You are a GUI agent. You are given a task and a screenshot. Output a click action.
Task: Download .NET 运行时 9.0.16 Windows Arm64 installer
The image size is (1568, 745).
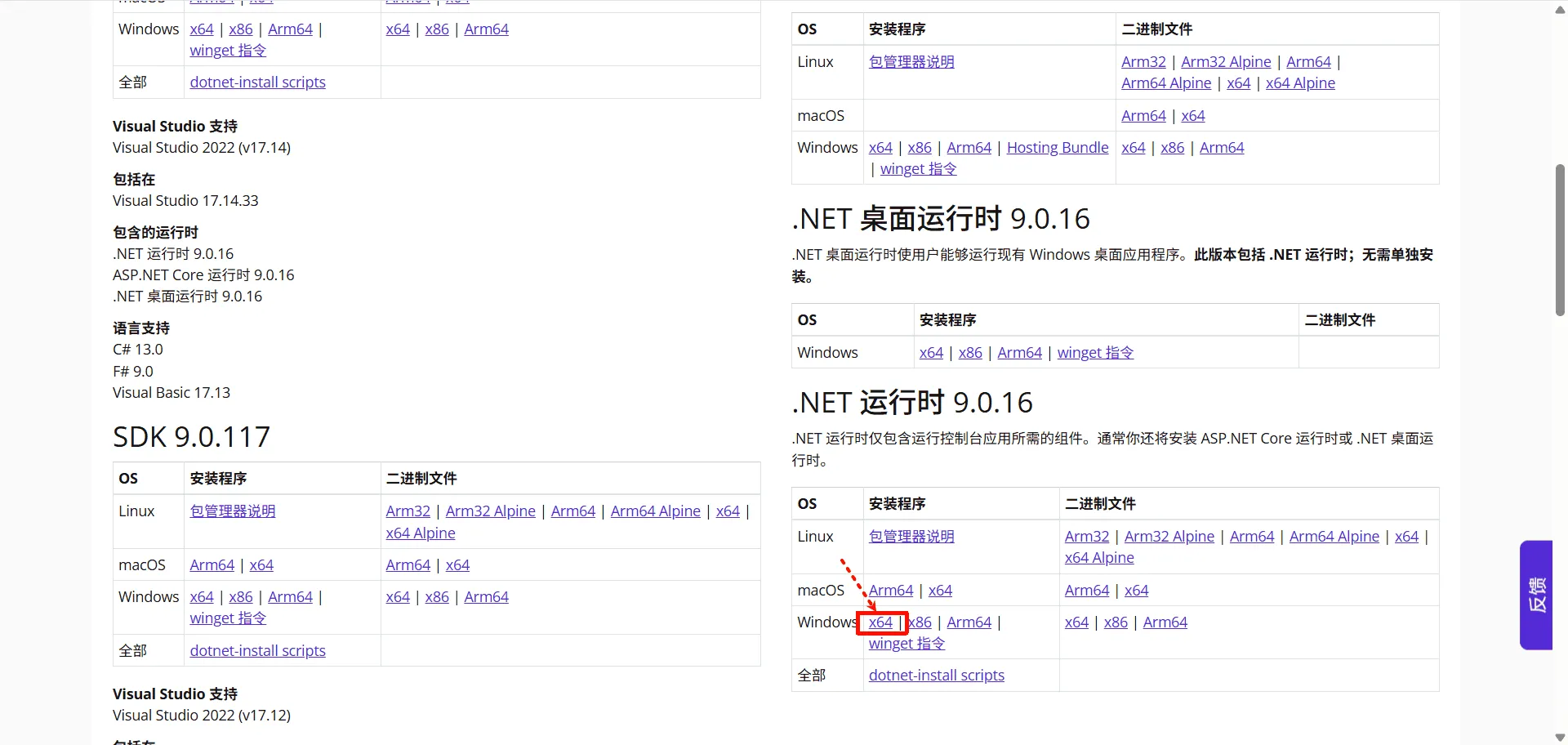pos(969,622)
